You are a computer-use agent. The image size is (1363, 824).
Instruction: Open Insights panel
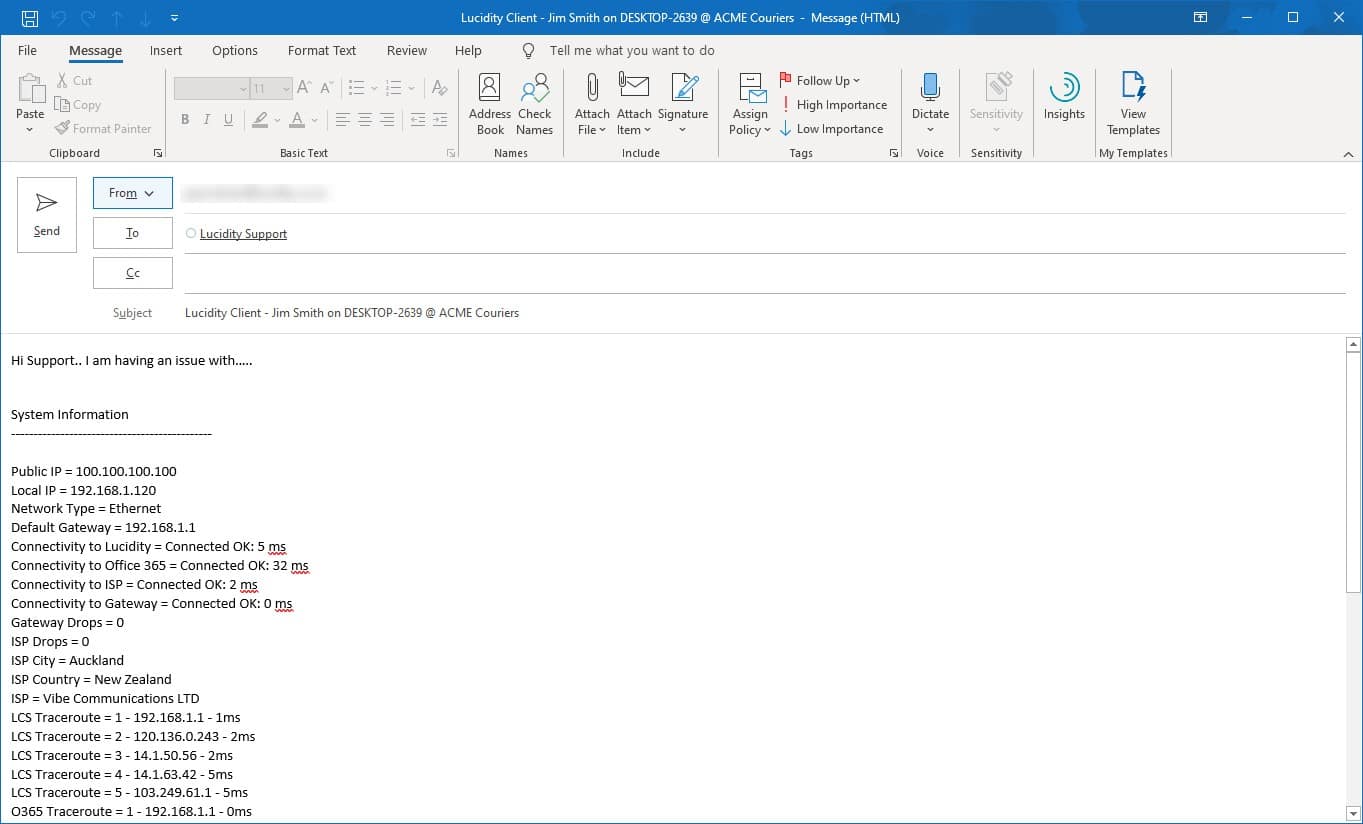pos(1064,97)
